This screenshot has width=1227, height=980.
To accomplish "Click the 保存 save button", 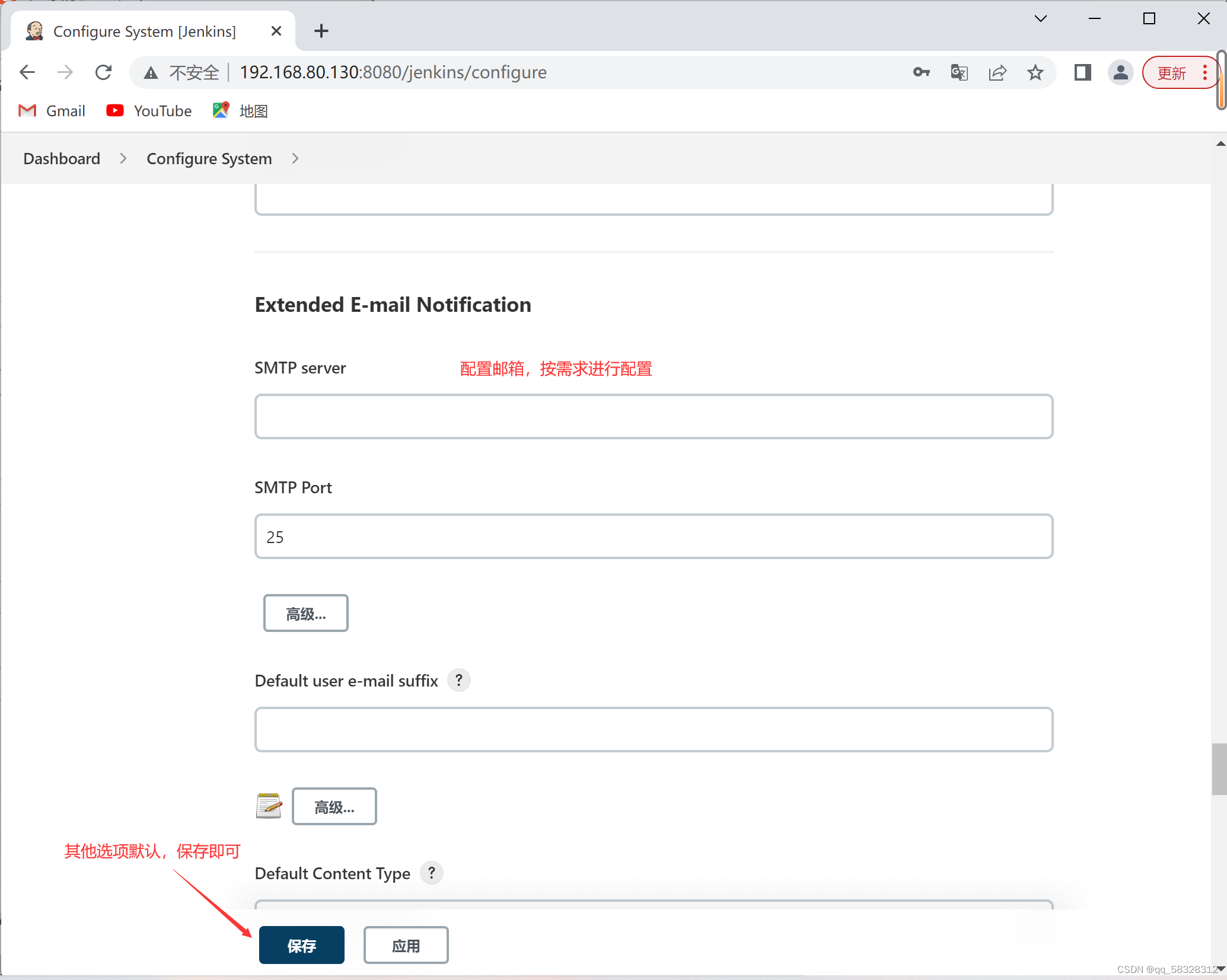I will coord(301,945).
